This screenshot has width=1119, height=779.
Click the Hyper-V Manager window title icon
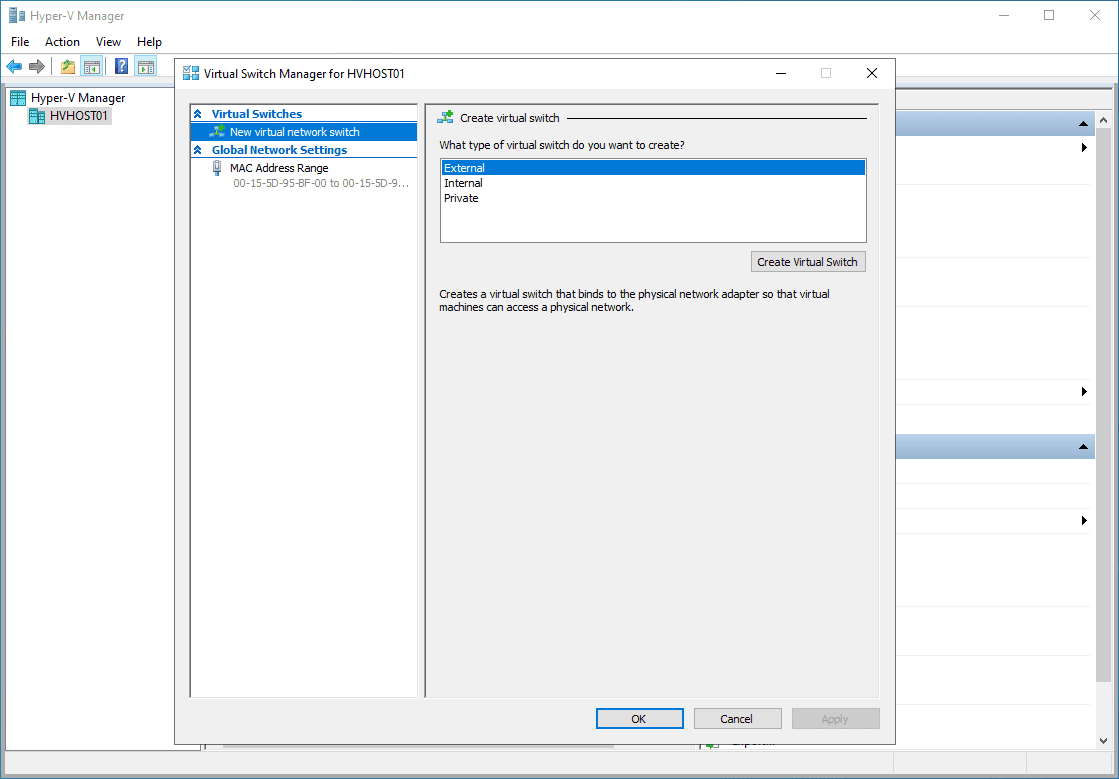[16, 16]
